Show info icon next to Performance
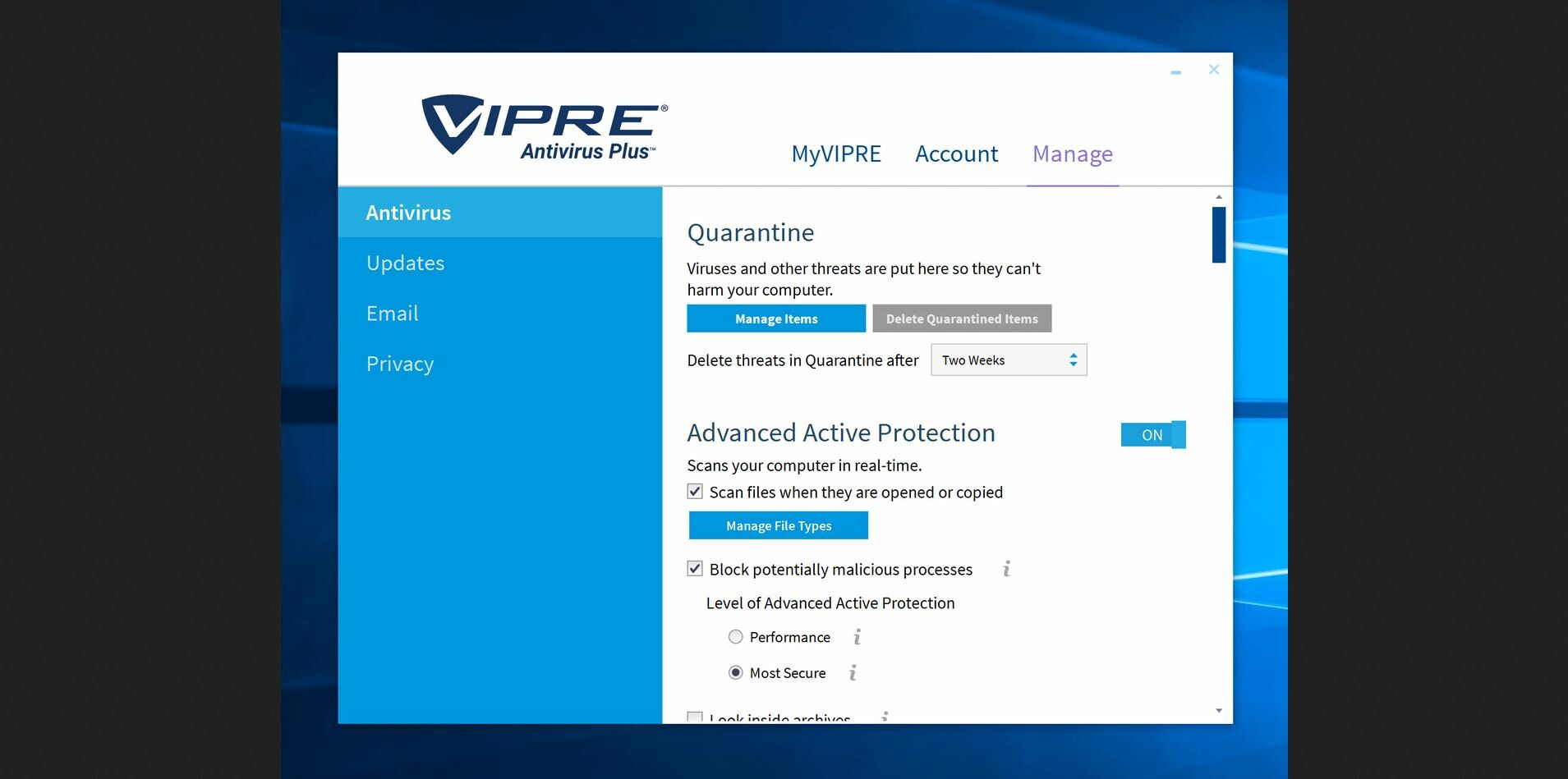 (x=857, y=637)
